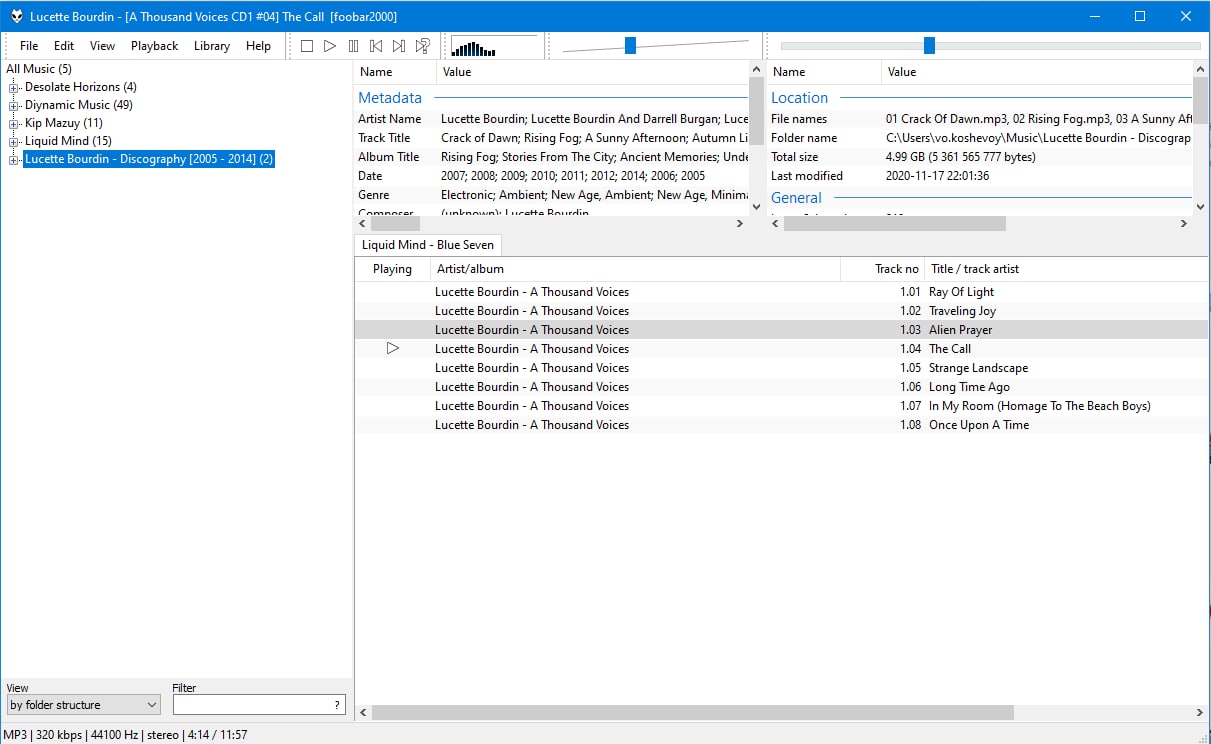
Task: Open the View menu
Action: (102, 46)
